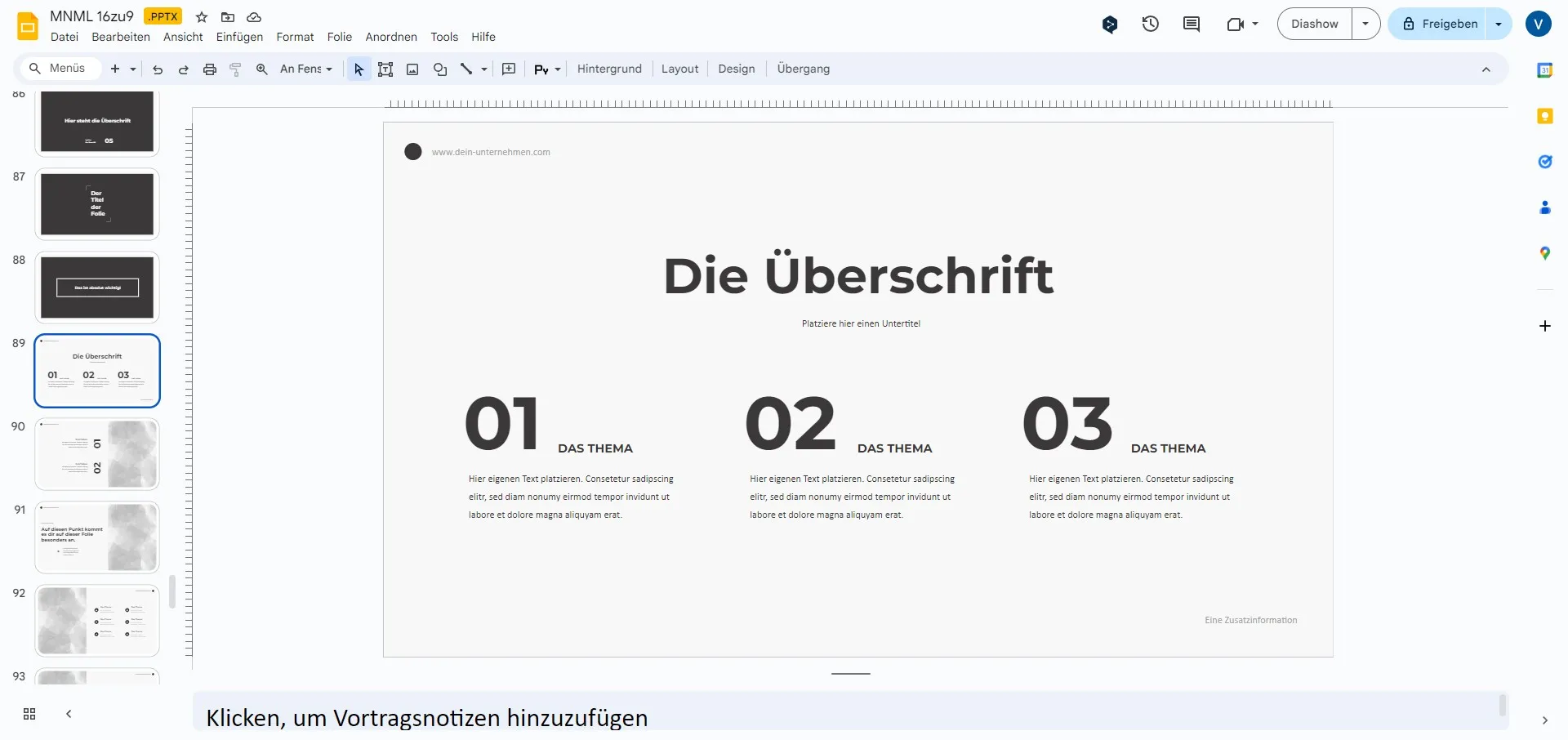Select the line drawing tool
The height and width of the screenshot is (740, 1568).
(466, 69)
